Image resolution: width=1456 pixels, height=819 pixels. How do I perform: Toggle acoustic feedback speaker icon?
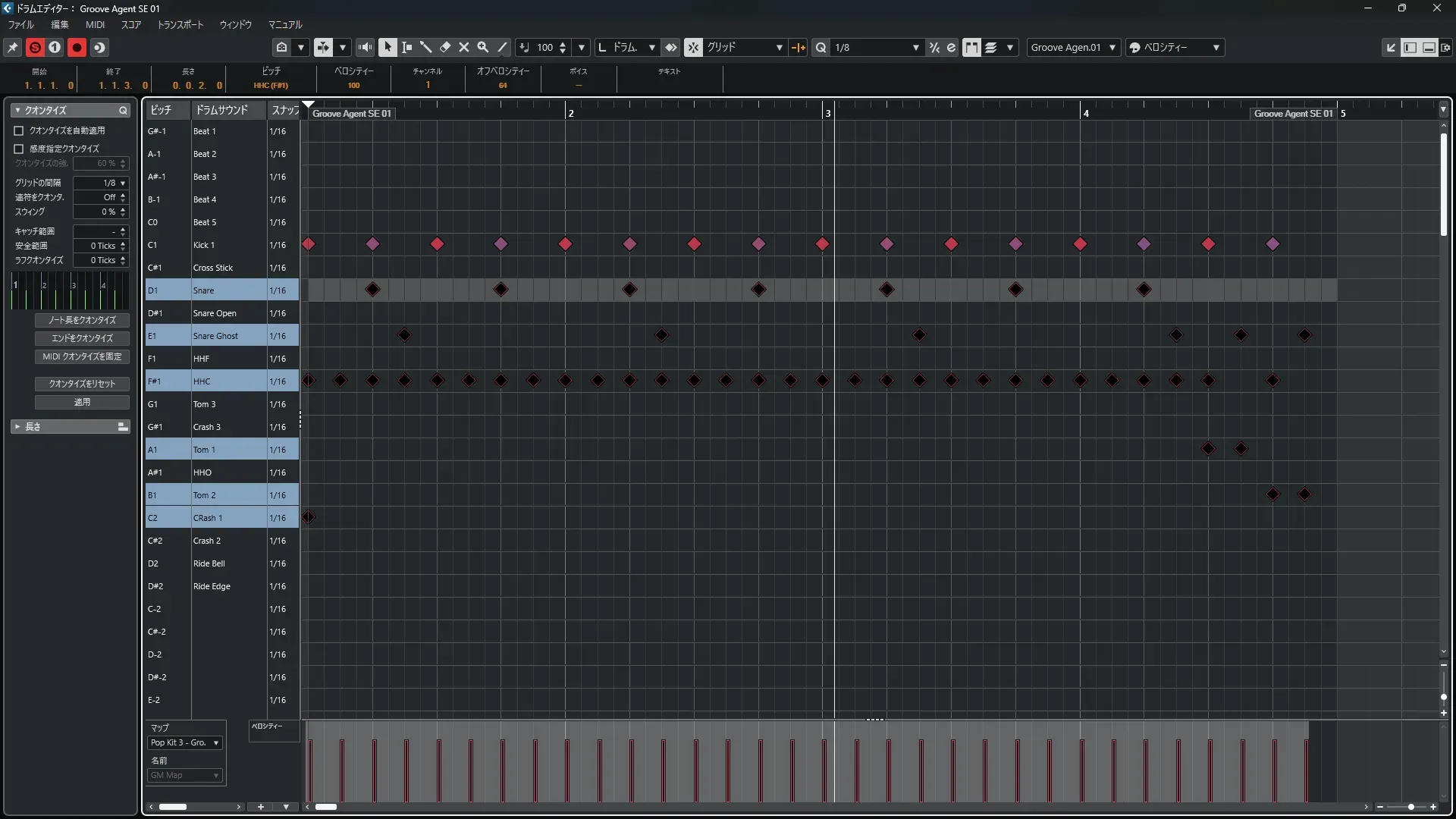coord(365,47)
